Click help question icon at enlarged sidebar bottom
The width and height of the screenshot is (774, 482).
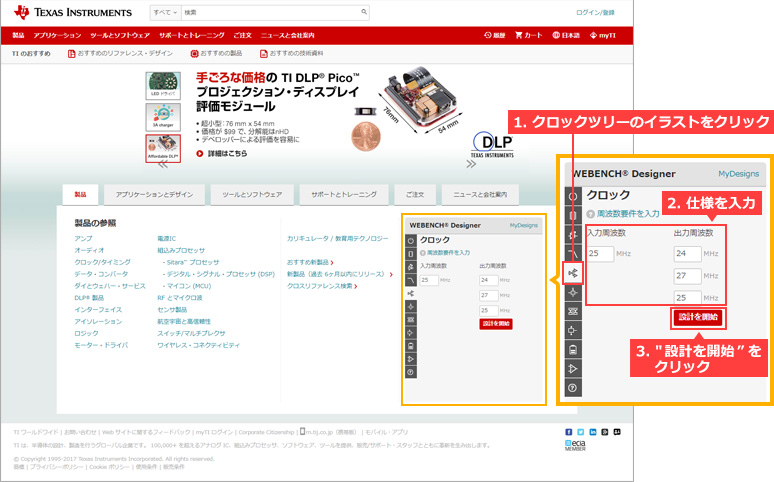[573, 388]
